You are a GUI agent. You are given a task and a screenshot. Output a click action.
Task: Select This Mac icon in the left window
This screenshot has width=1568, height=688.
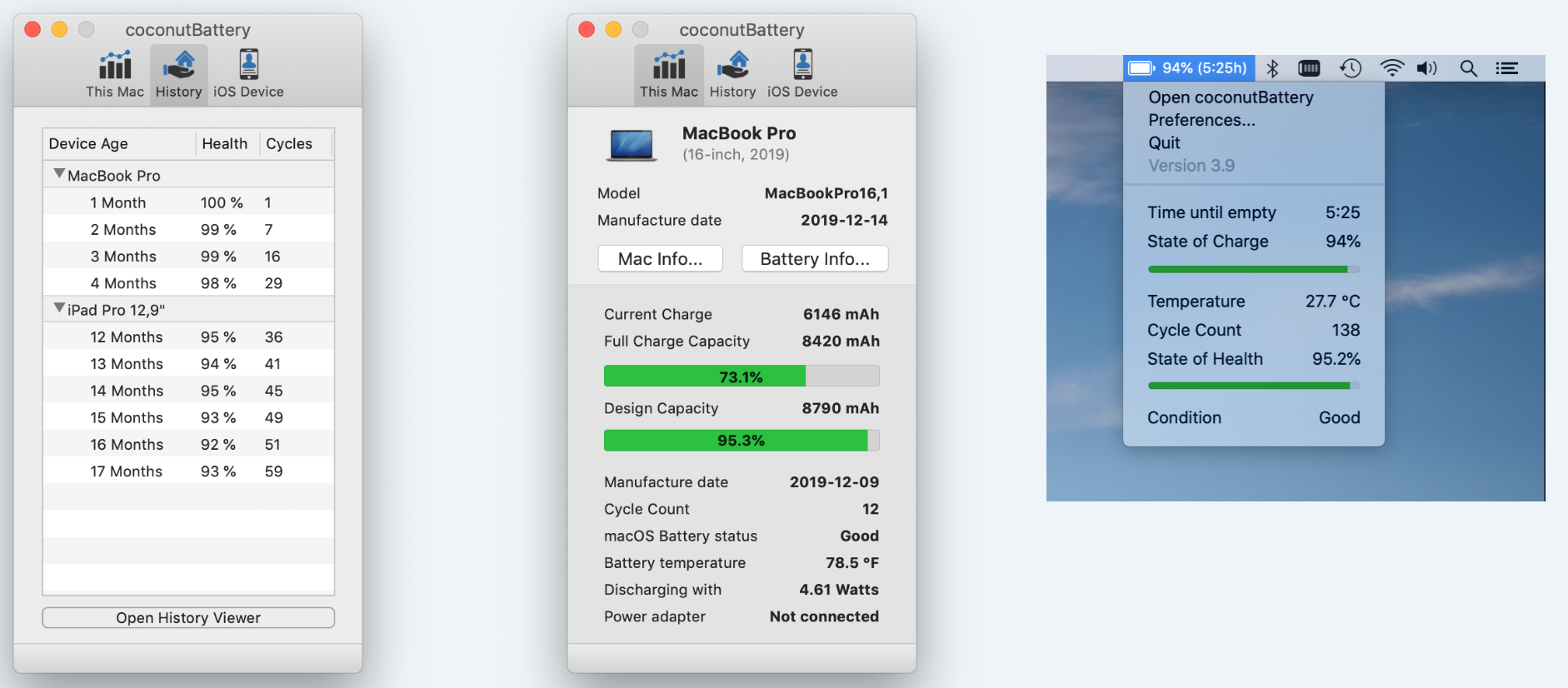tap(115, 74)
